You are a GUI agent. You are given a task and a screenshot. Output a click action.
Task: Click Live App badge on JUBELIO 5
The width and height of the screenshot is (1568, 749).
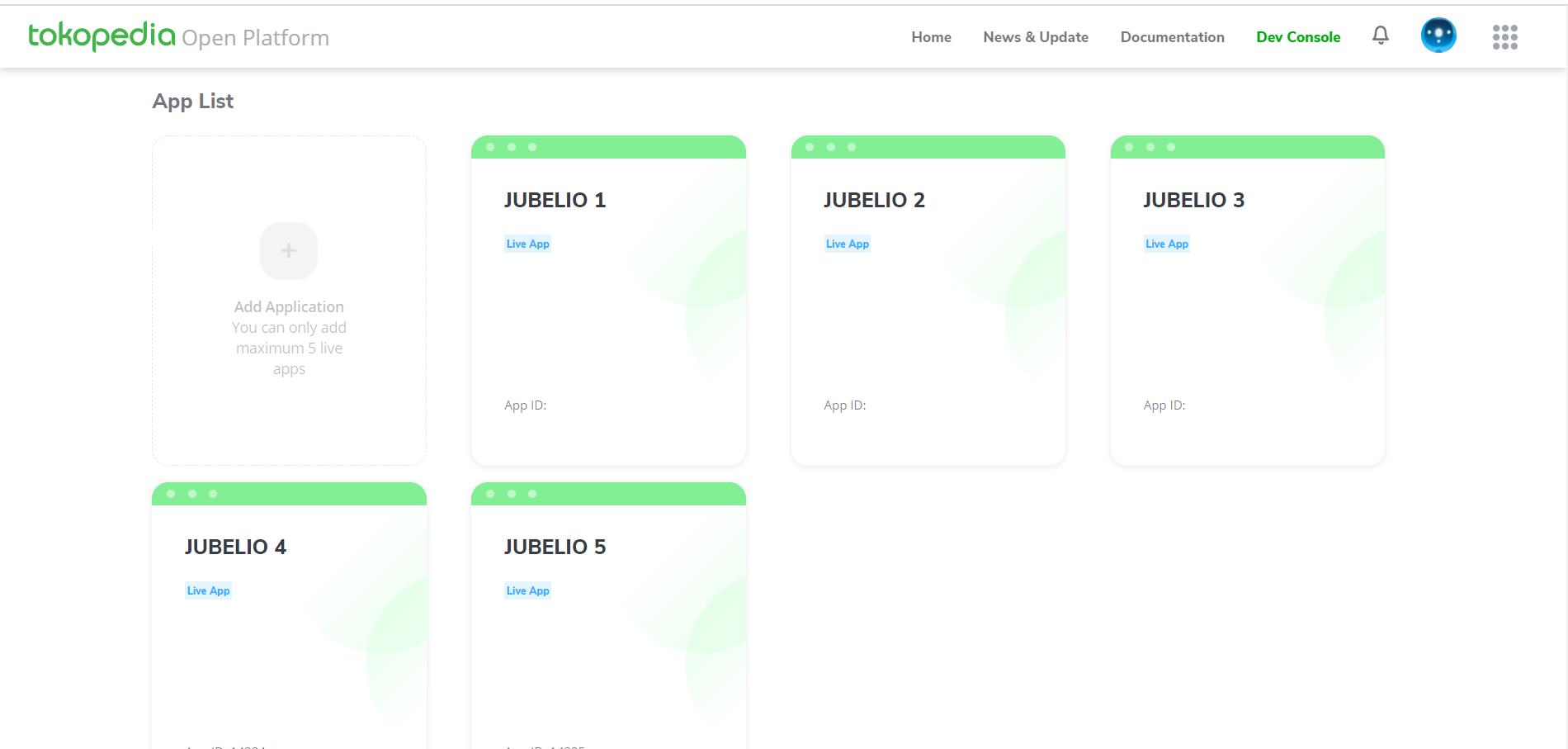527,590
